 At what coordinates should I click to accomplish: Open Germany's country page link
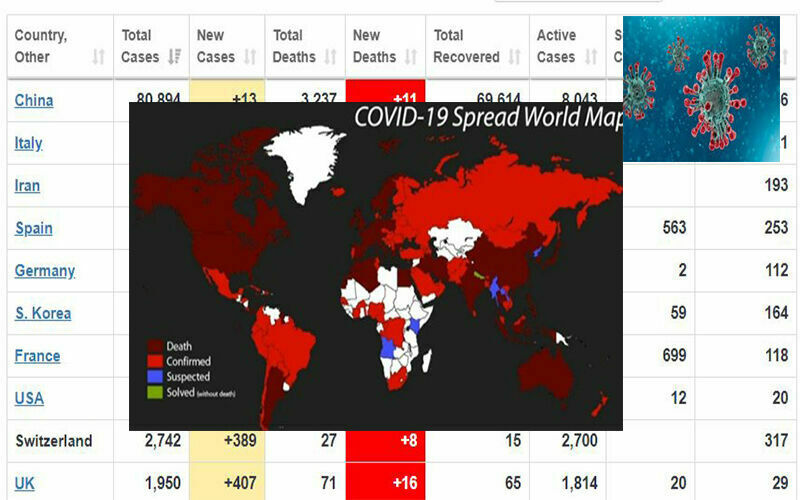(x=44, y=271)
